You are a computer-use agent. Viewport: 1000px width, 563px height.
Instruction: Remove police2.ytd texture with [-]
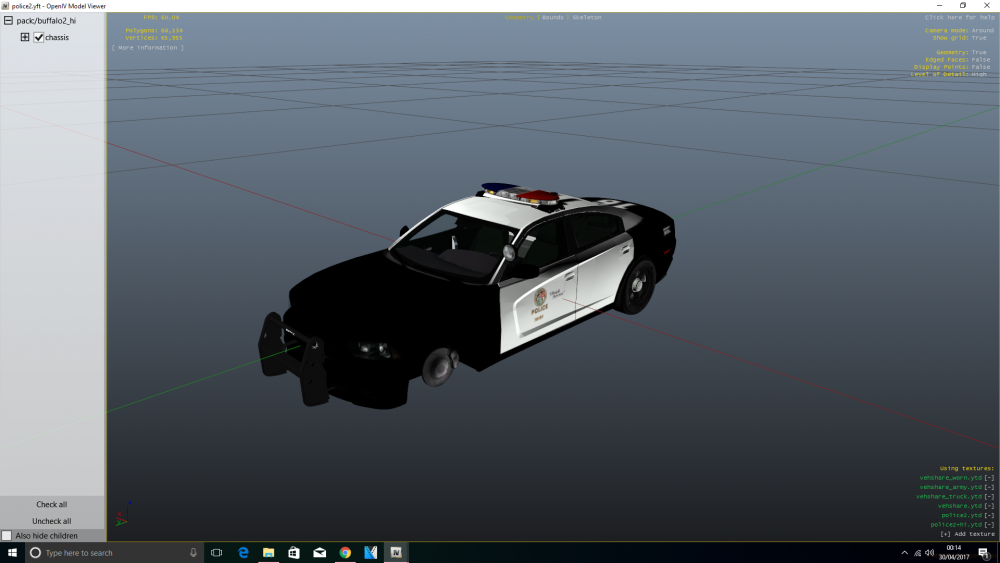989,515
